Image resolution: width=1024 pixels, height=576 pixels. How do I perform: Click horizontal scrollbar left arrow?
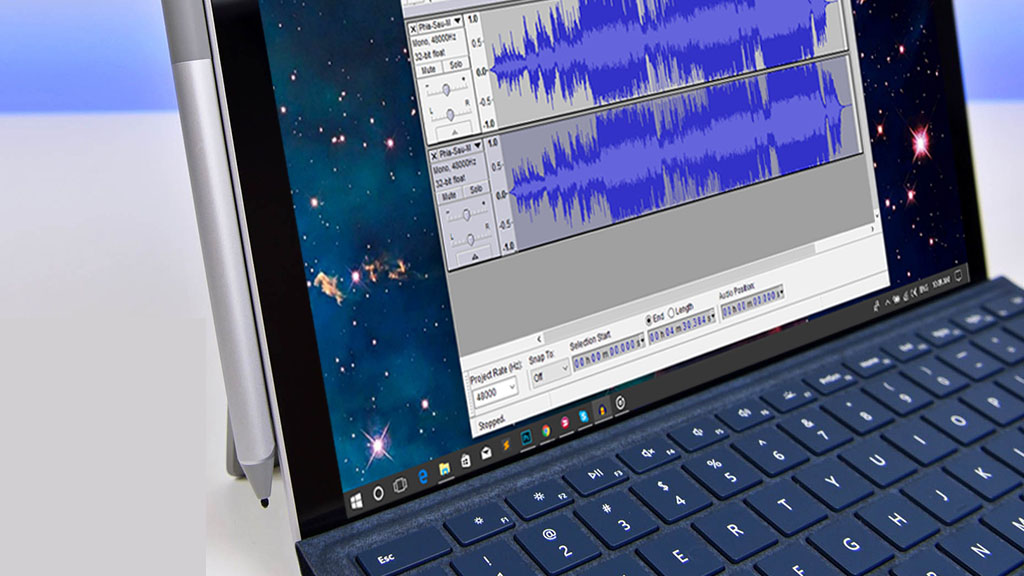point(539,339)
